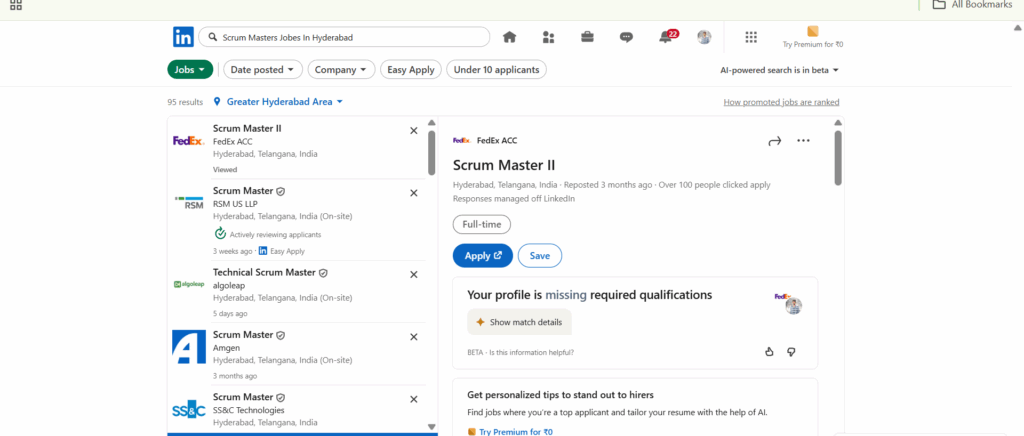Click the FedEx logo in job details header
The image size is (1024, 436).
coord(462,140)
